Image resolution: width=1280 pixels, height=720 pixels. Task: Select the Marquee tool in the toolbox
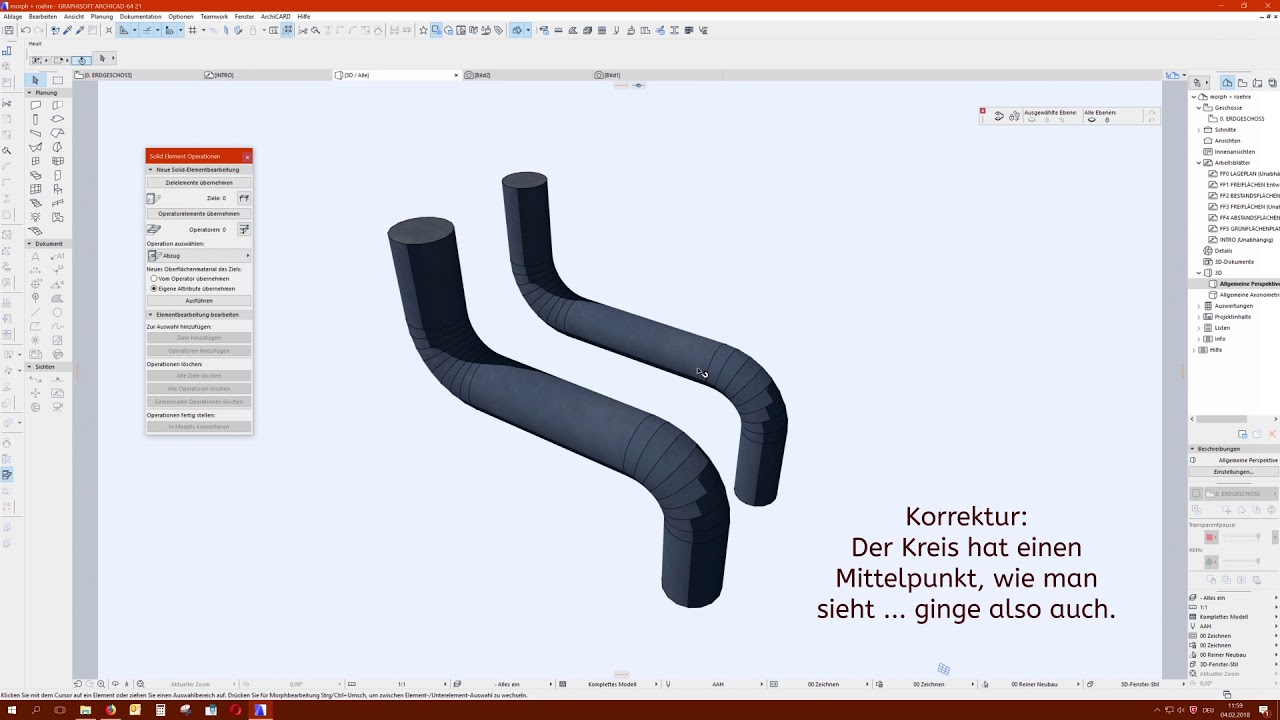(57, 80)
